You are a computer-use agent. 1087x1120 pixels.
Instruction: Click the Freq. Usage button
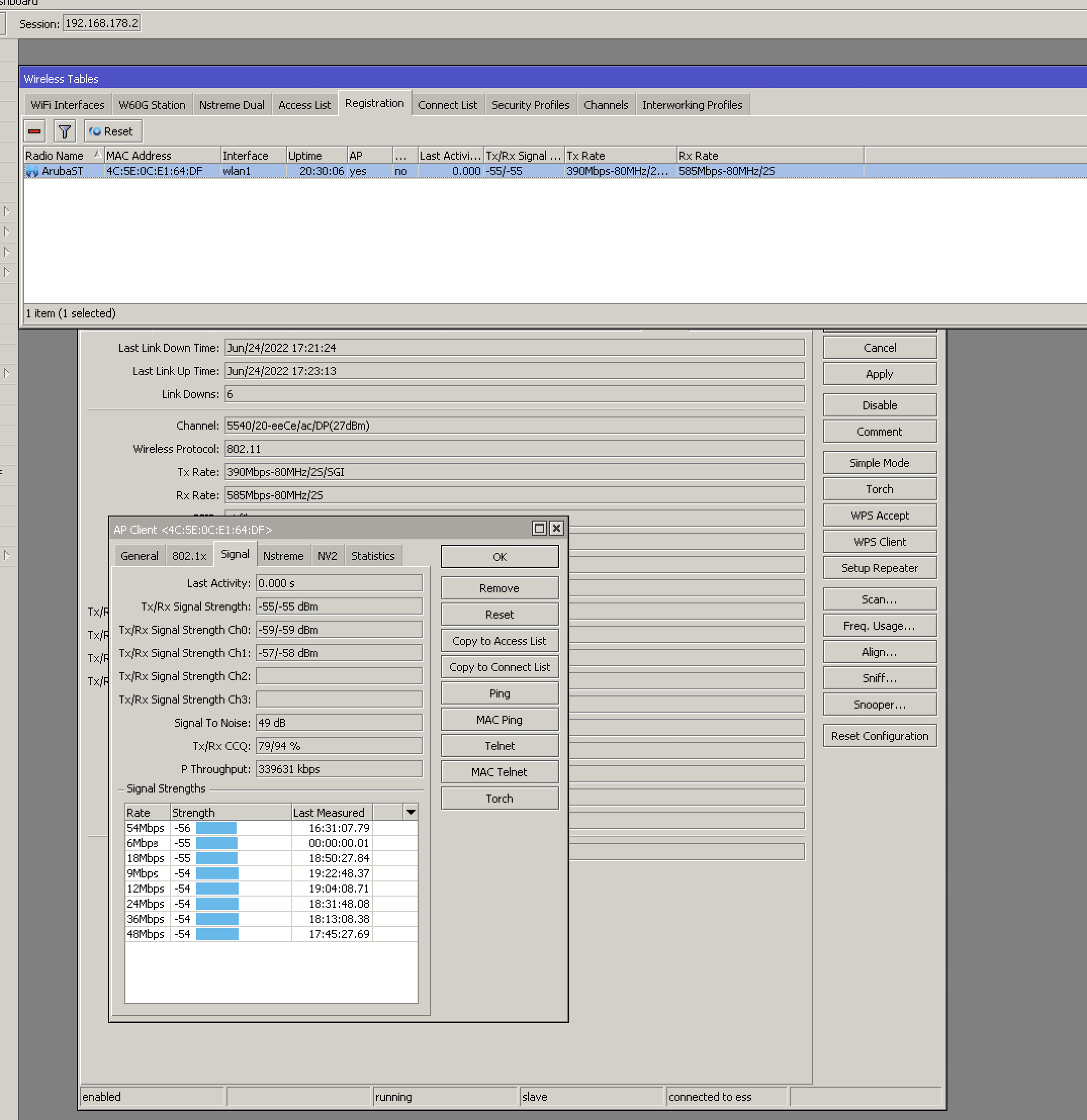click(879, 626)
